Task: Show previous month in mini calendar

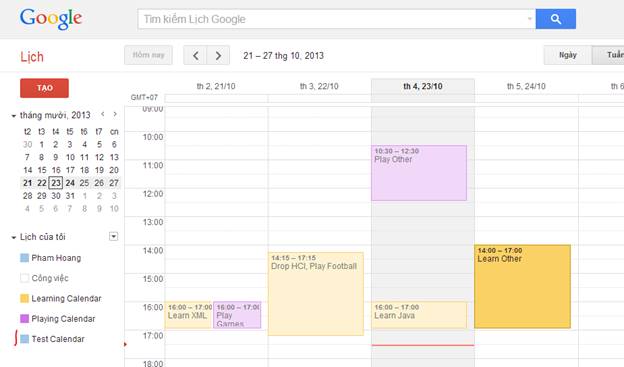Action: click(103, 114)
